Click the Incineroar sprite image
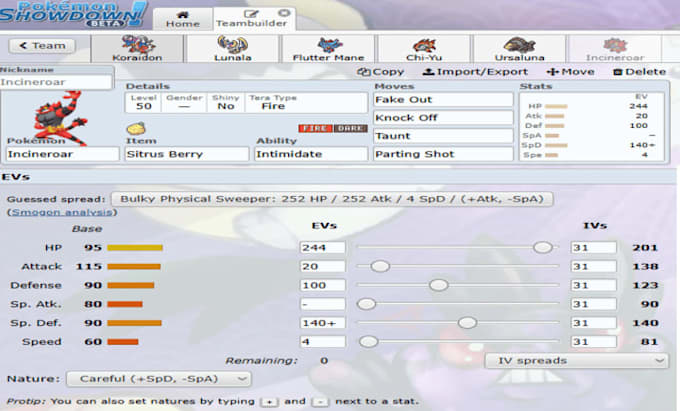The image size is (680, 411). tap(59, 117)
